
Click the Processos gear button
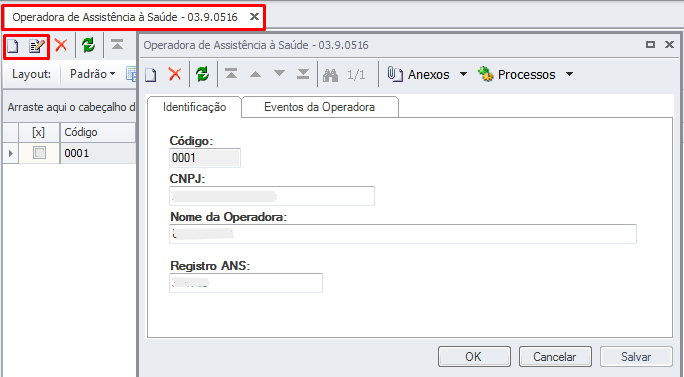pyautogui.click(x=516, y=75)
